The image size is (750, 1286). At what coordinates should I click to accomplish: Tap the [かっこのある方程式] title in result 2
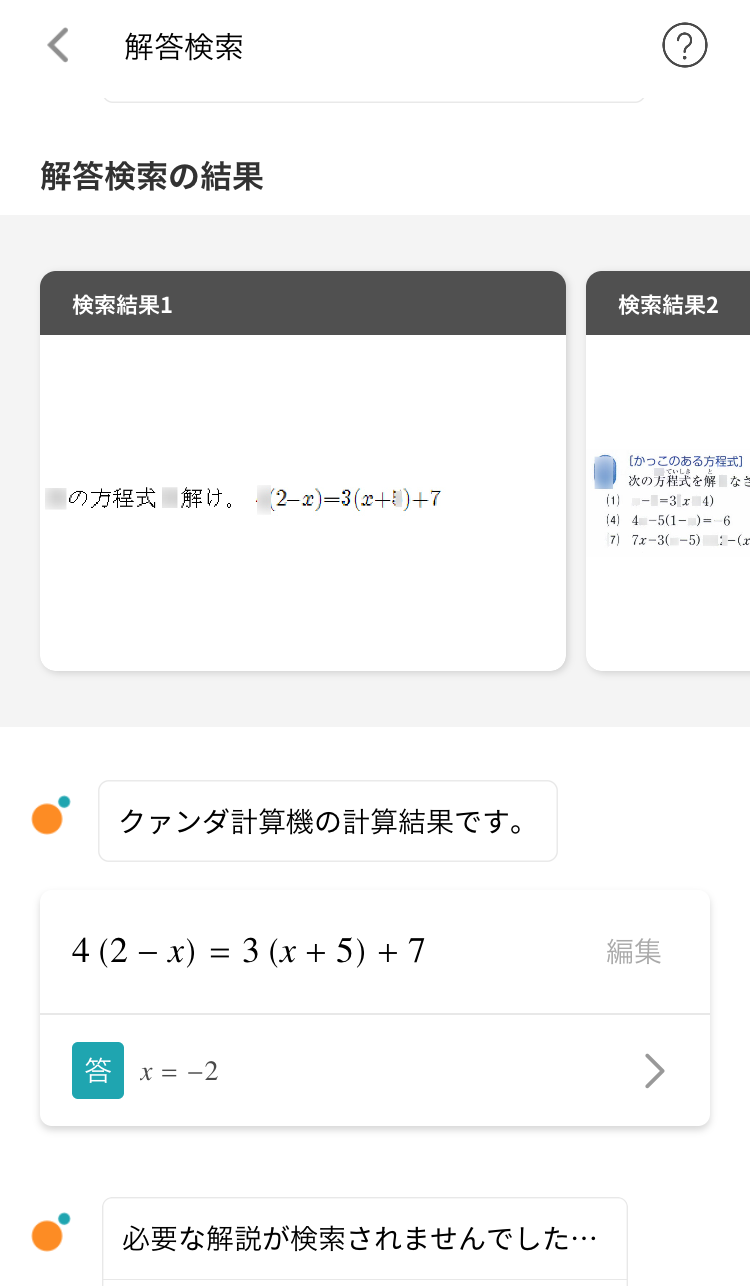coord(686,461)
